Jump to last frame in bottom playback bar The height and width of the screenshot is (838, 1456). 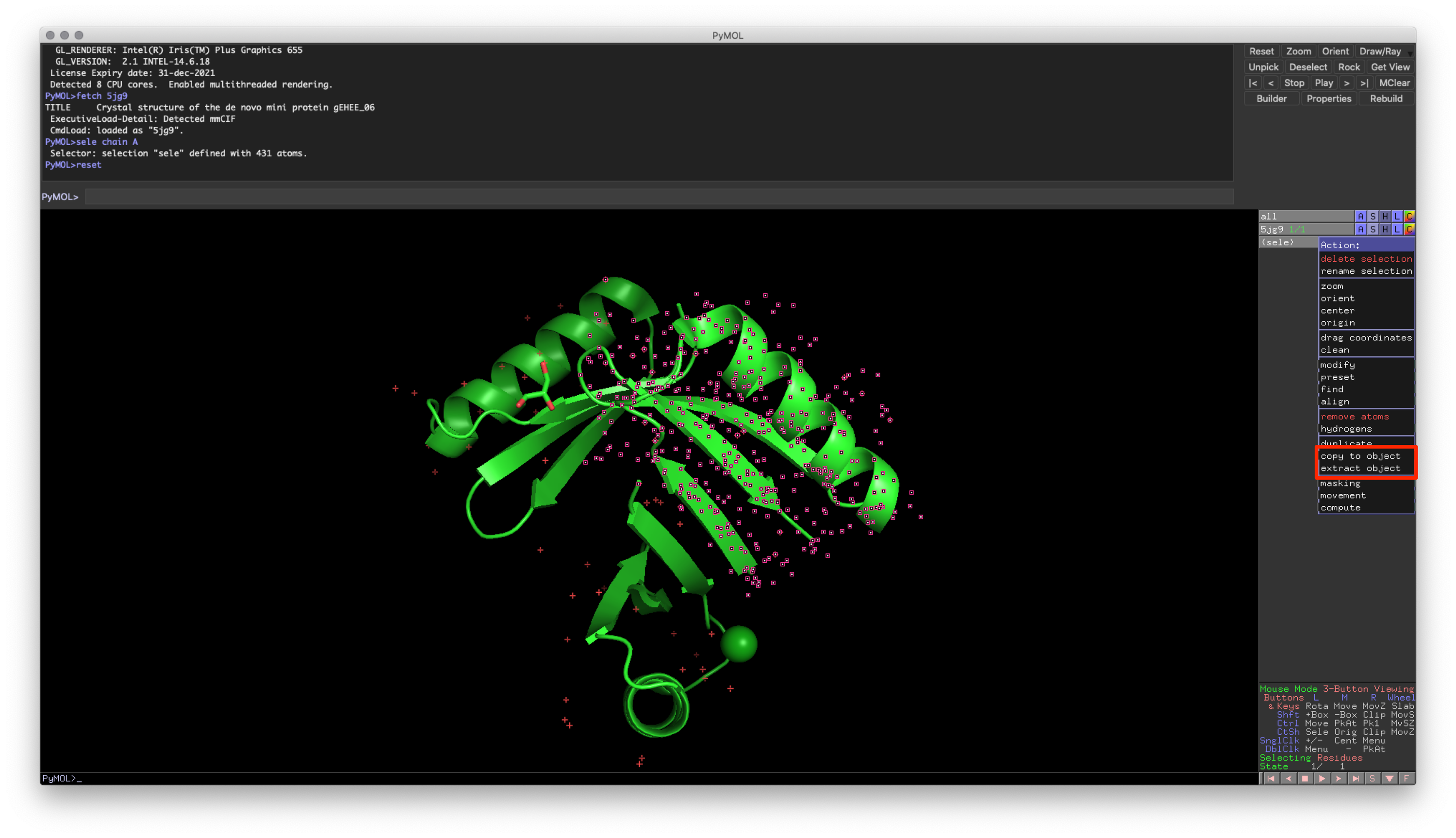[1356, 778]
